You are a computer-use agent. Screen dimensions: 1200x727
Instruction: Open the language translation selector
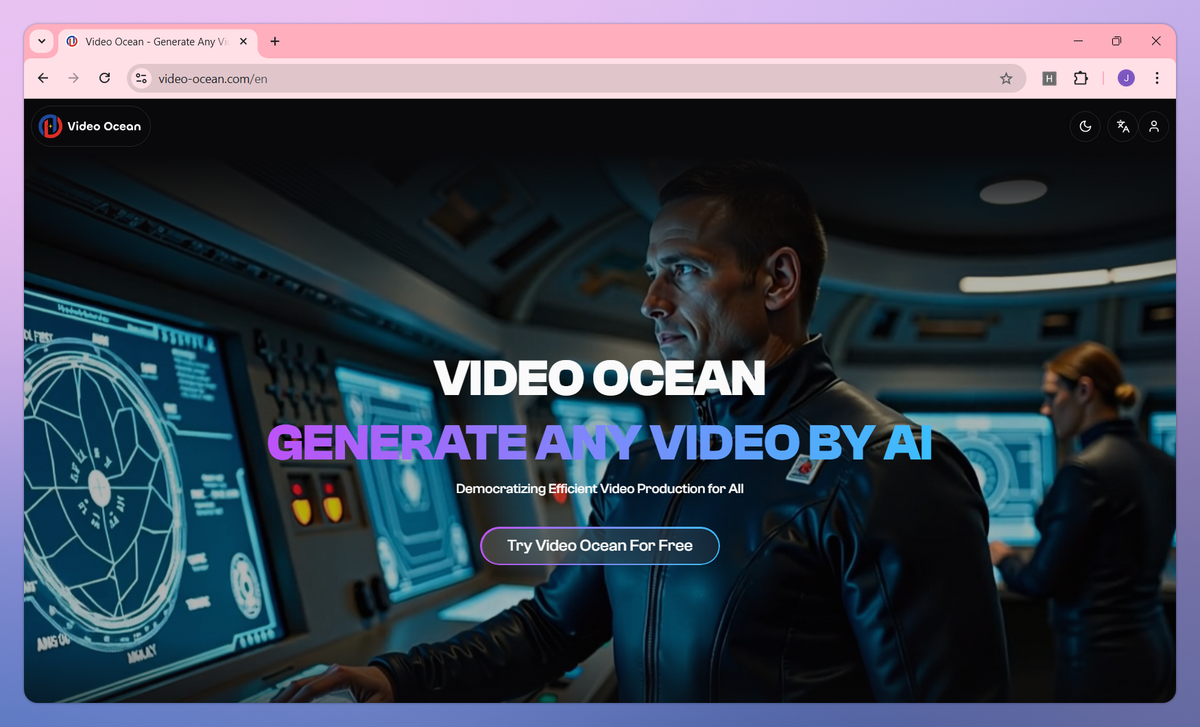click(x=1123, y=126)
